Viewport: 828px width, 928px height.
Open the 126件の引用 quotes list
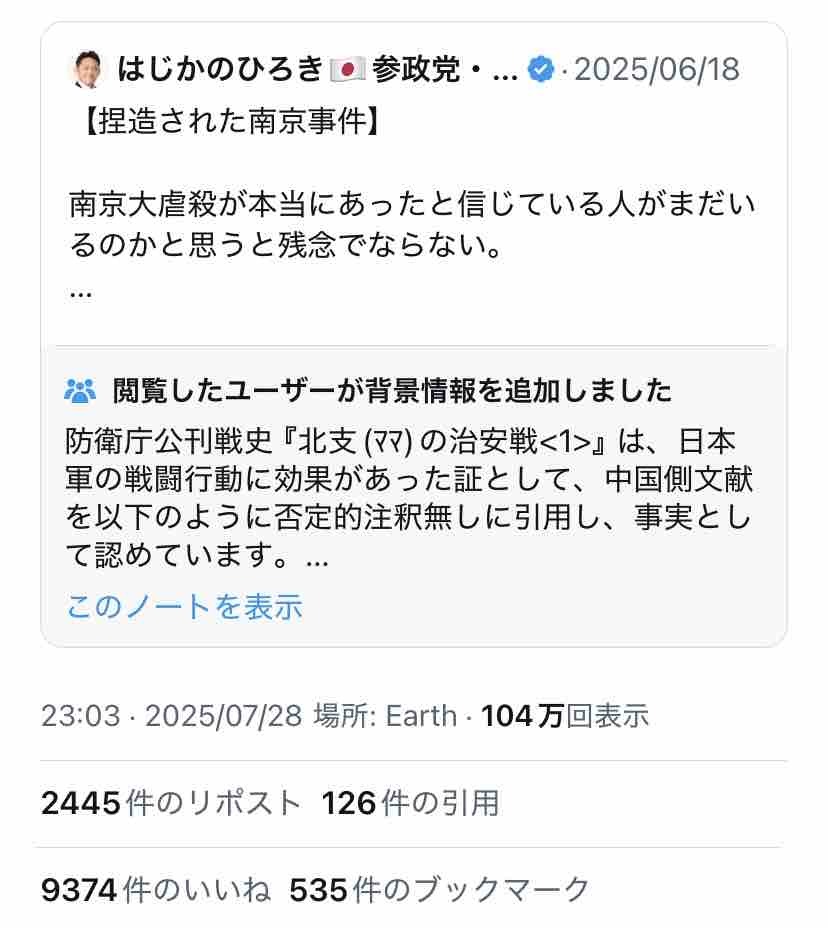coord(410,802)
